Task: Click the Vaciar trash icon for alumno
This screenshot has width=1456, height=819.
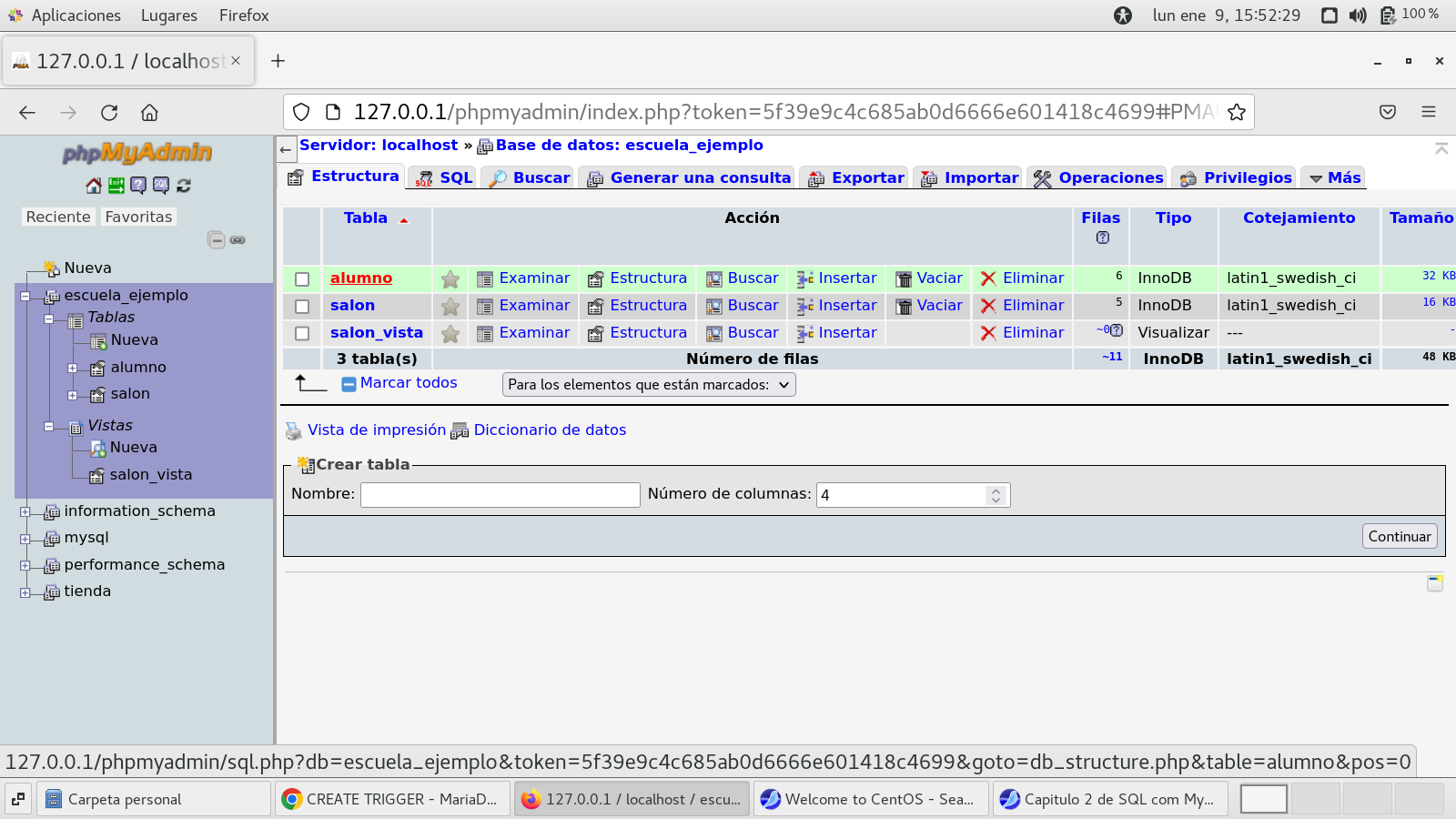Action: [904, 279]
